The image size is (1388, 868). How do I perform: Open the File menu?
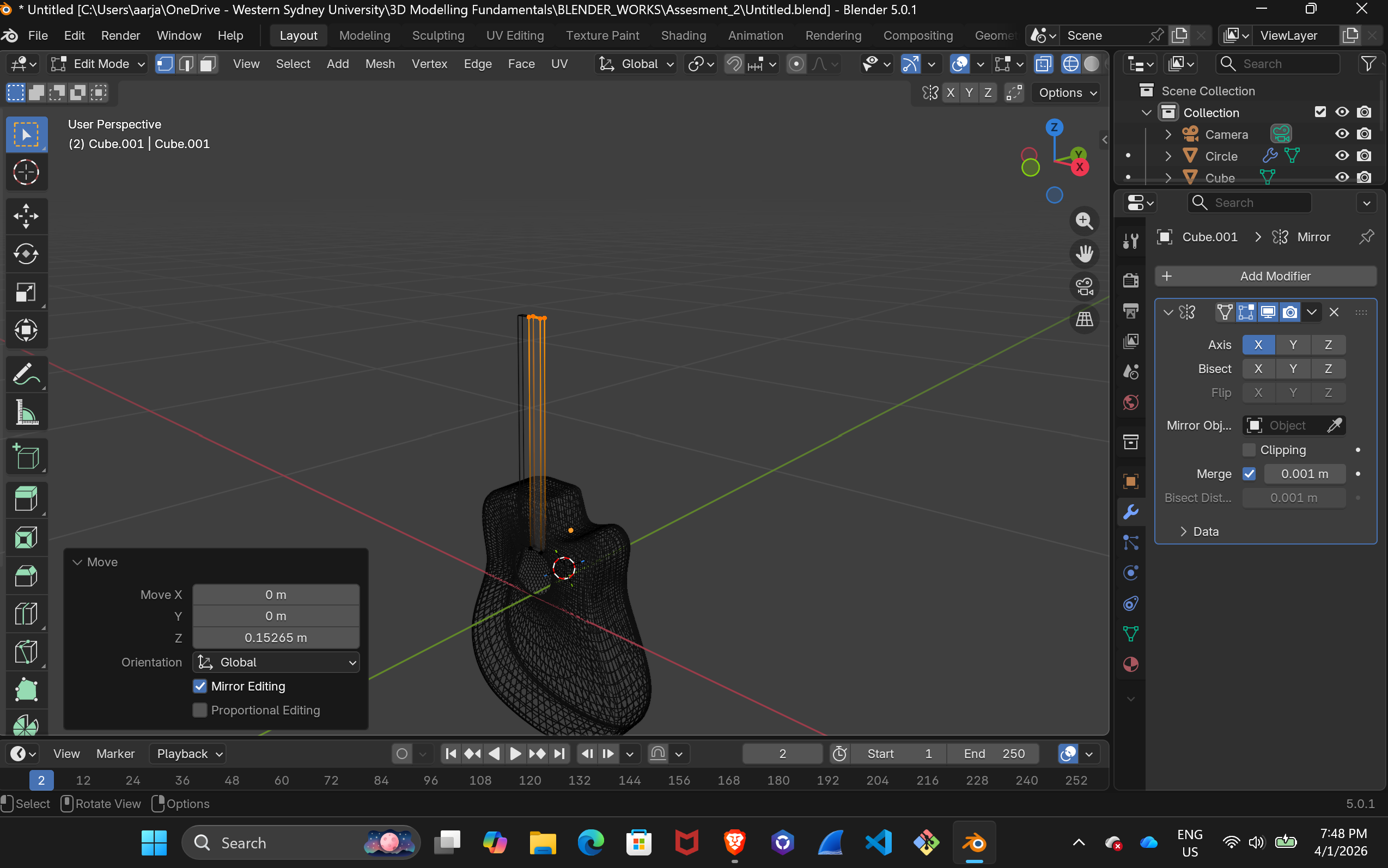pos(38,35)
